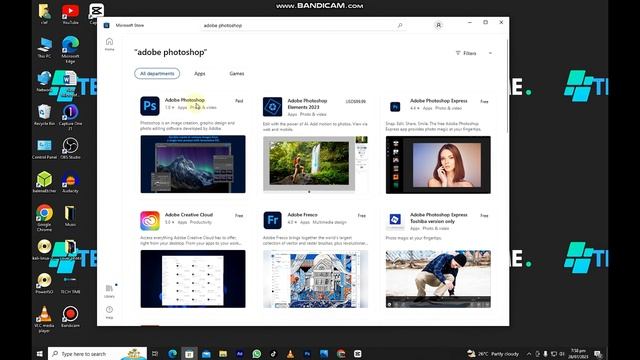
Task: Open Adobe Photoshop Elements 2023 title
Action: pos(307,104)
